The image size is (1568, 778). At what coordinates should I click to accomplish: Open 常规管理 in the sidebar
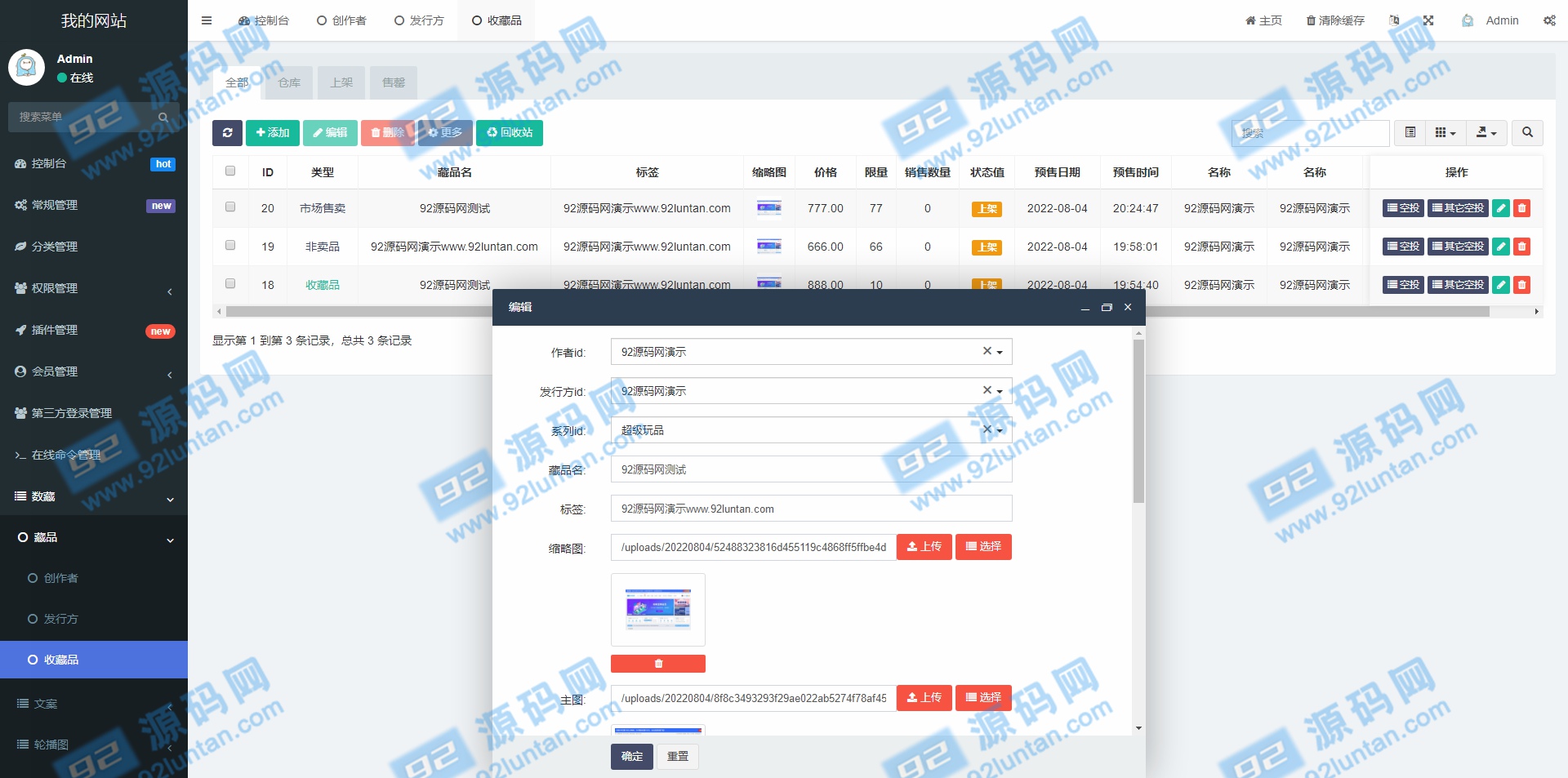click(94, 205)
